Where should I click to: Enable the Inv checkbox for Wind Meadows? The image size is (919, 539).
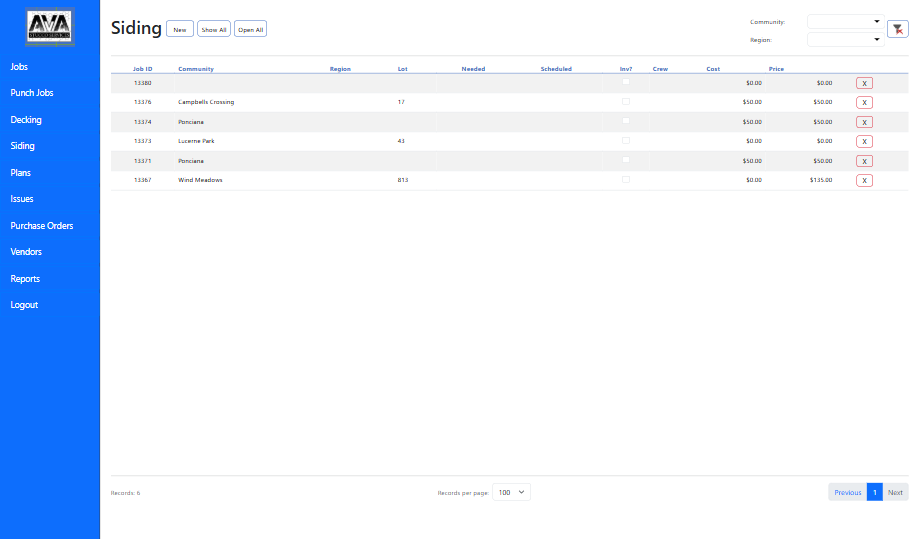pyautogui.click(x=626, y=179)
